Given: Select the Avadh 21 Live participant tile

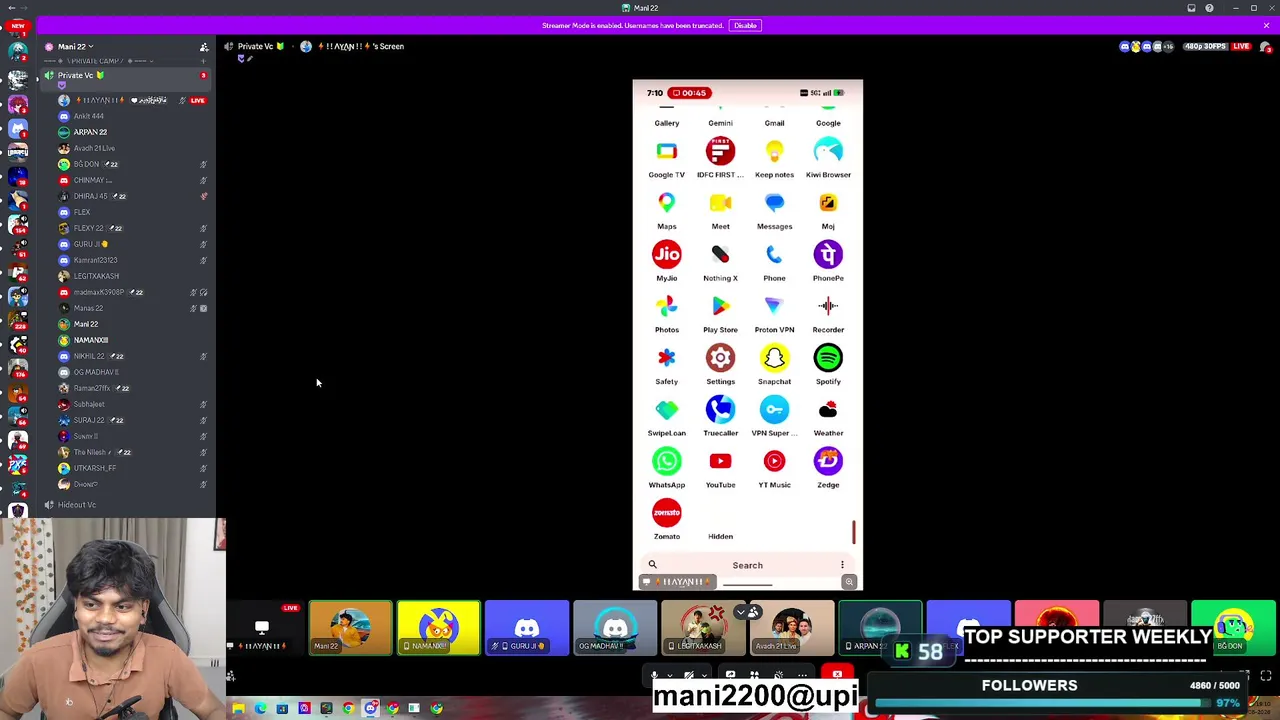Looking at the screenshot, I should pos(790,627).
